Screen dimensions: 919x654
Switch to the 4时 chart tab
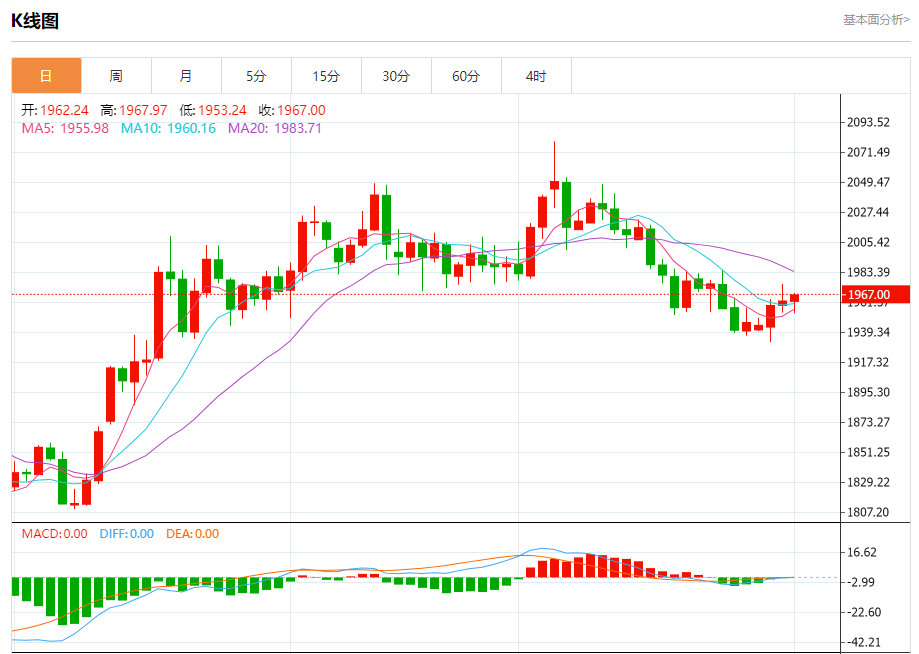coord(536,76)
